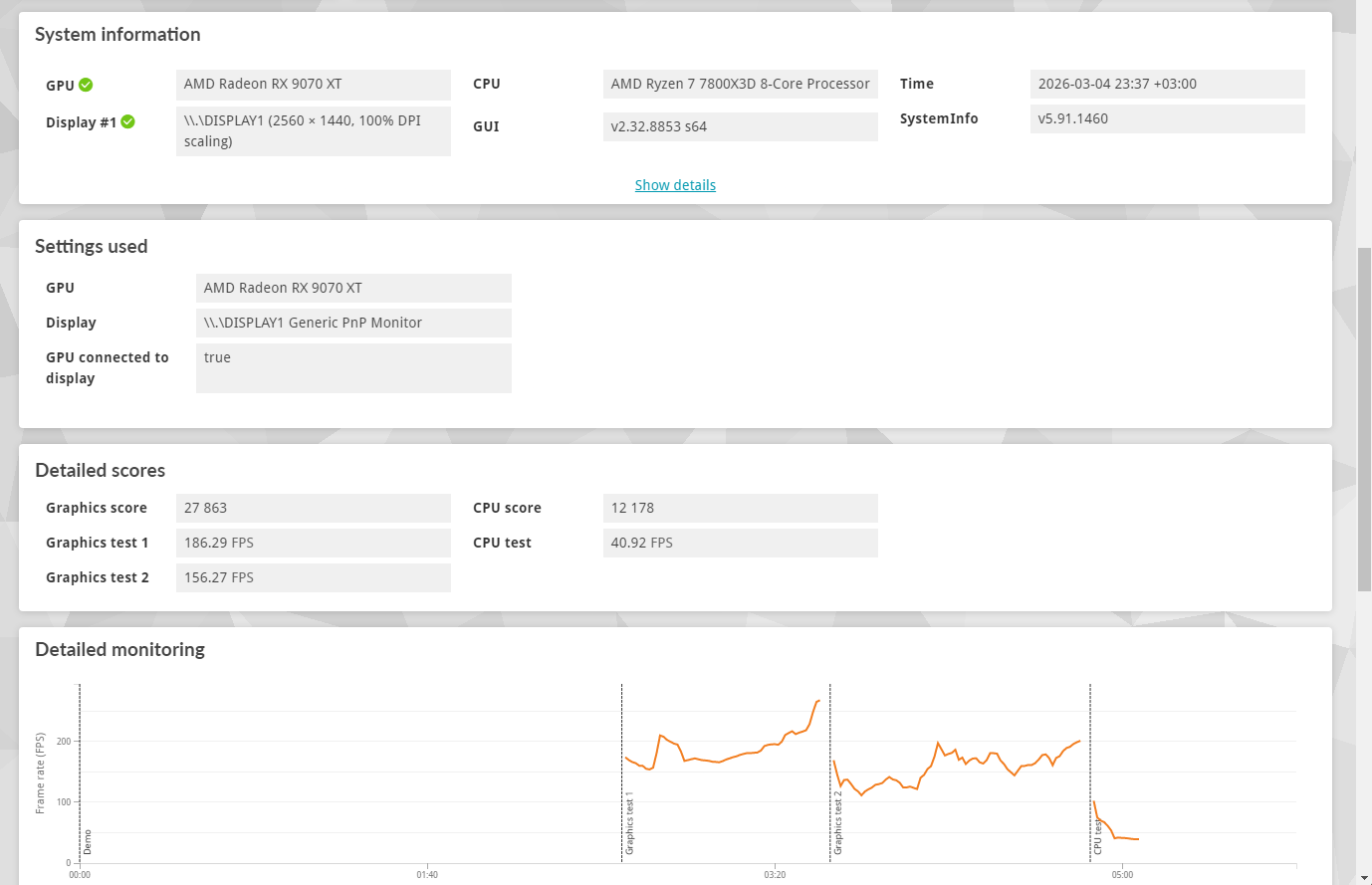
Task: Open the Show details link
Action: pos(675,185)
